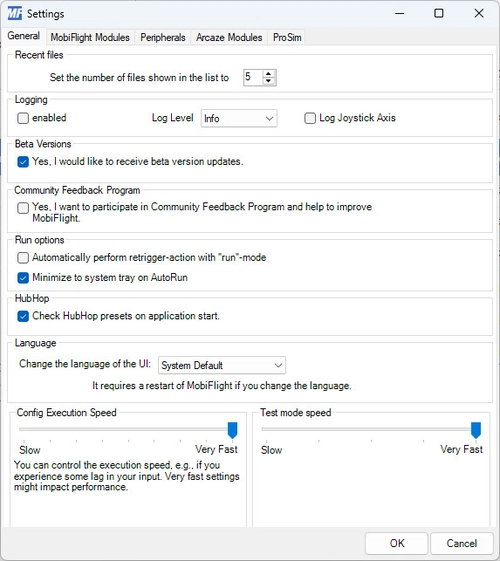Enable the logging checkbox
This screenshot has height=561, width=500.
pos(23,118)
